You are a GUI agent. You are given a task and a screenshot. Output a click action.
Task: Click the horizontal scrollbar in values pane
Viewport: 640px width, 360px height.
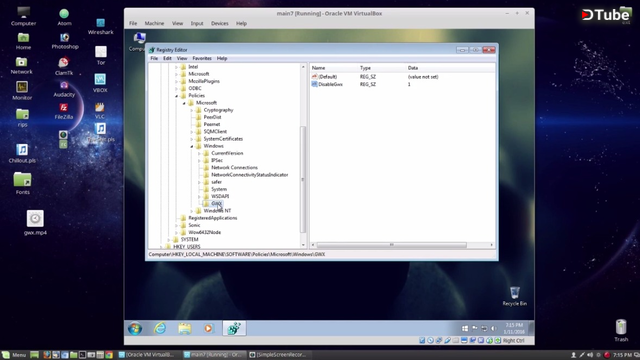point(391,245)
